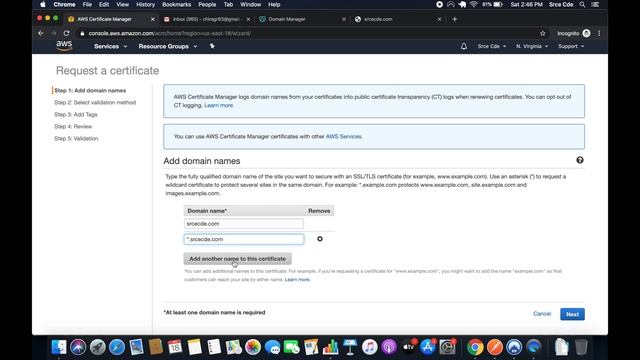Open Chrome's three-dot menu
This screenshot has width=640, height=360.
click(x=599, y=33)
